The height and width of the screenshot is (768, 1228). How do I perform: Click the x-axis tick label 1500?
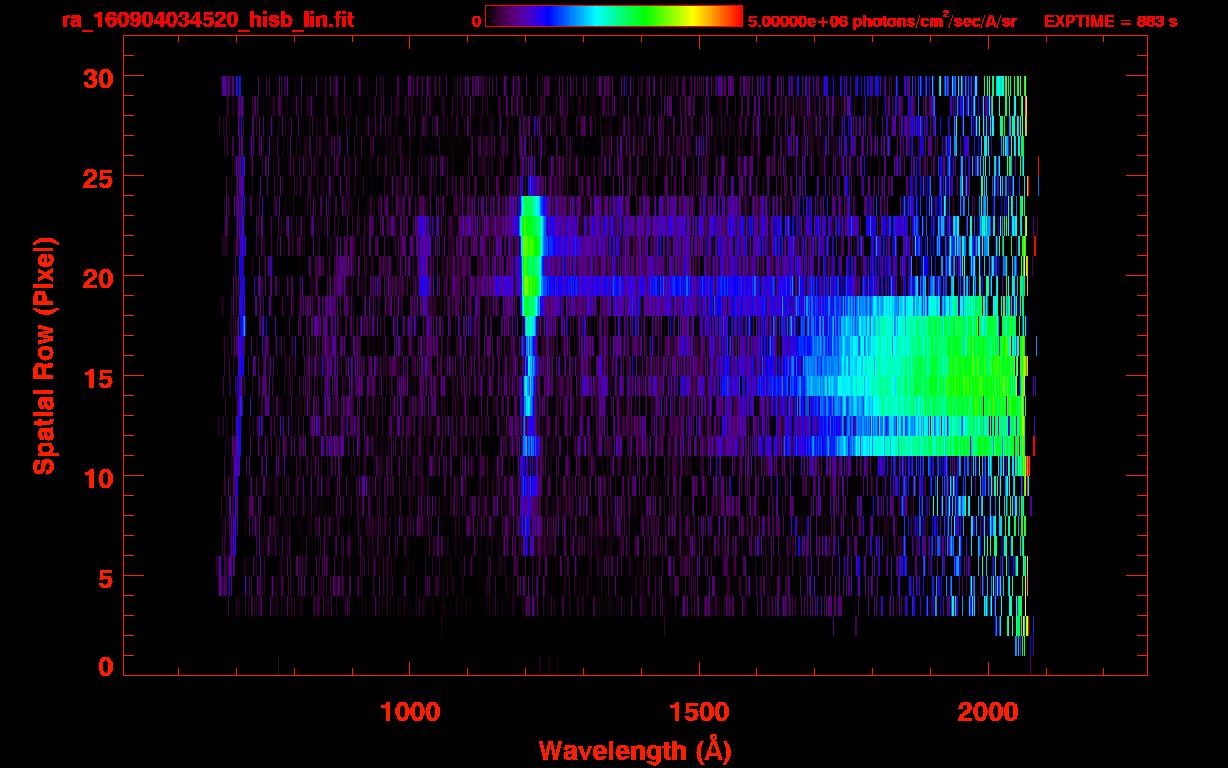click(699, 713)
